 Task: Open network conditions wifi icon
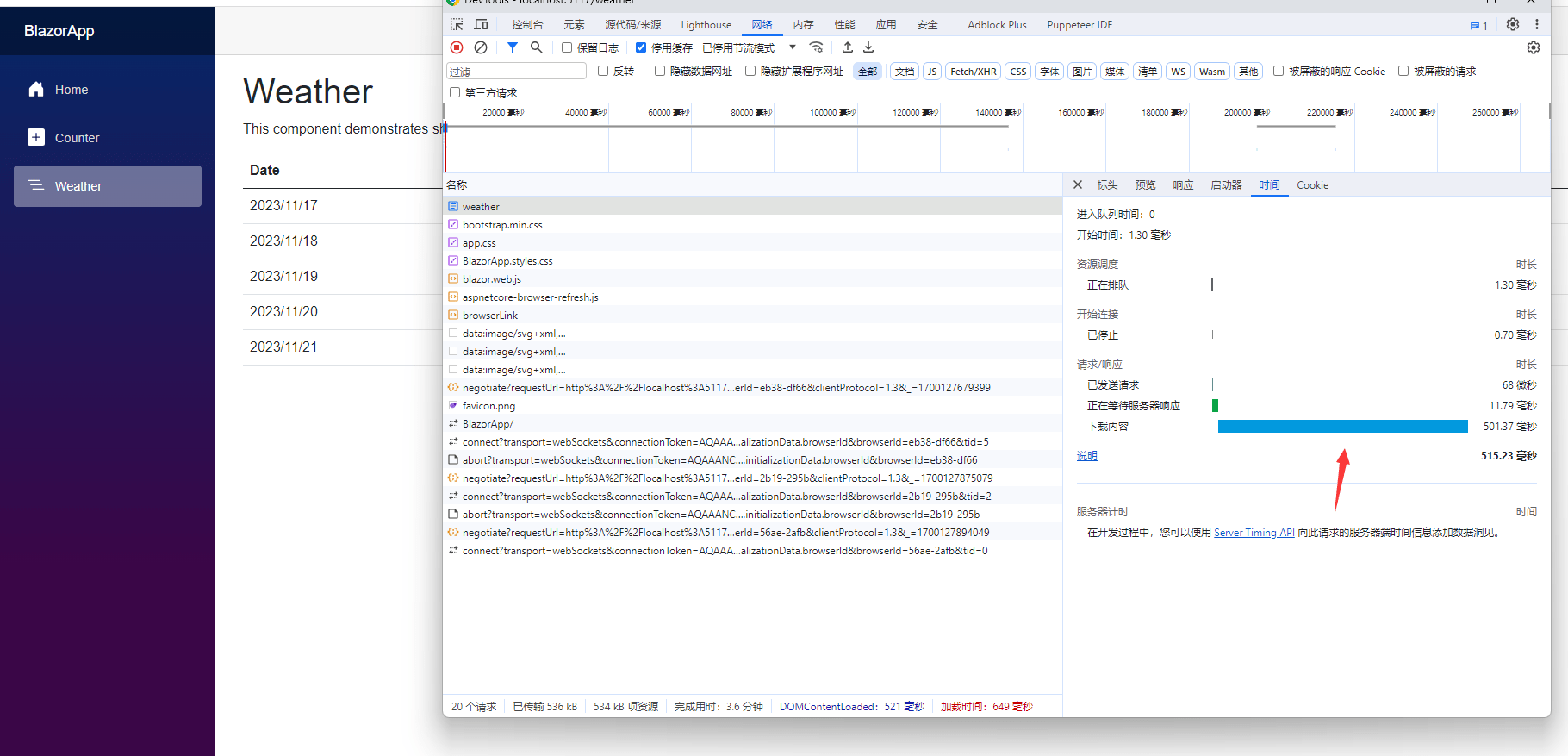[816, 47]
